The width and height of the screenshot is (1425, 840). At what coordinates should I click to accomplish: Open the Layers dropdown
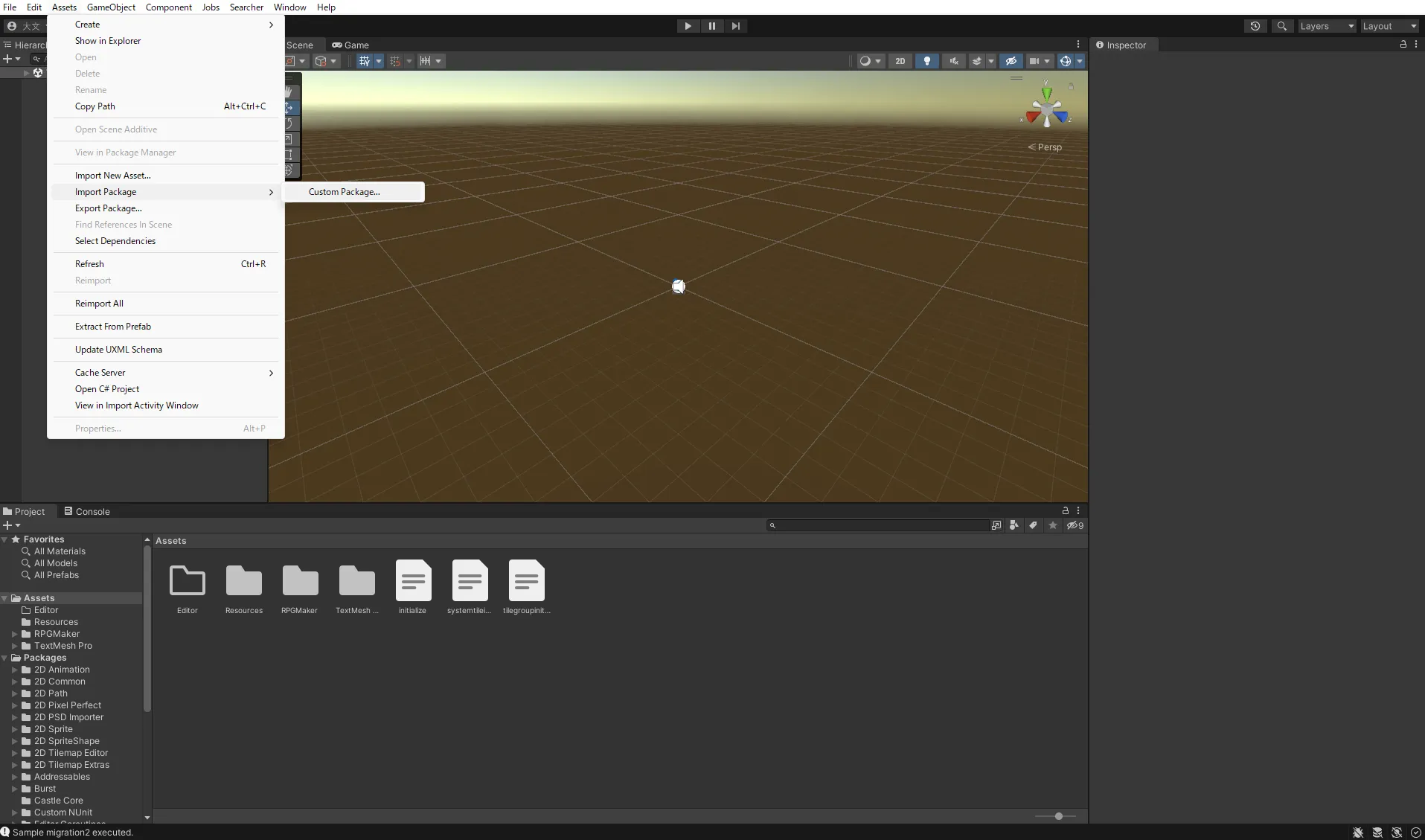tap(1326, 26)
